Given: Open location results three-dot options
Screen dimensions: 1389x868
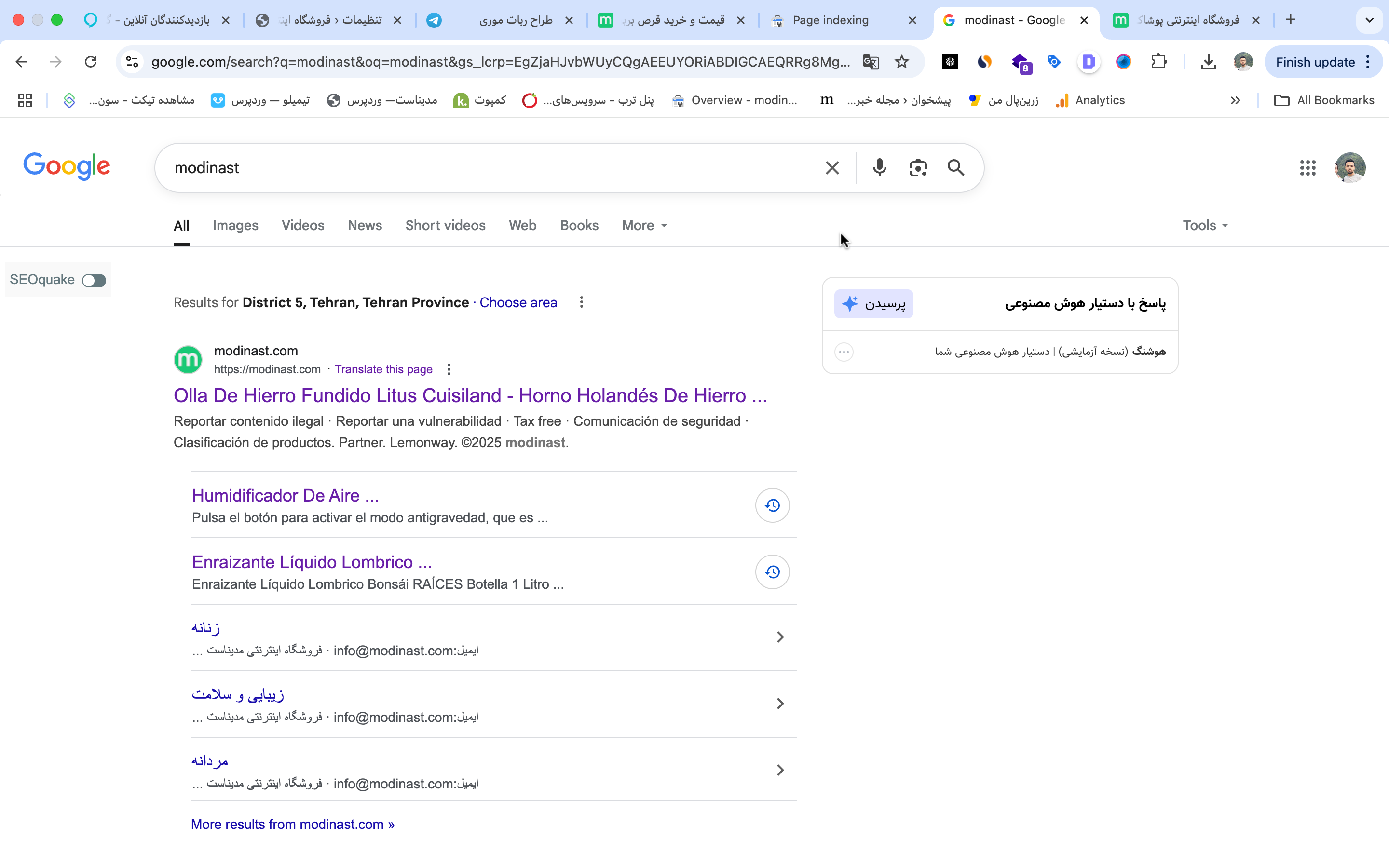Looking at the screenshot, I should point(582,302).
